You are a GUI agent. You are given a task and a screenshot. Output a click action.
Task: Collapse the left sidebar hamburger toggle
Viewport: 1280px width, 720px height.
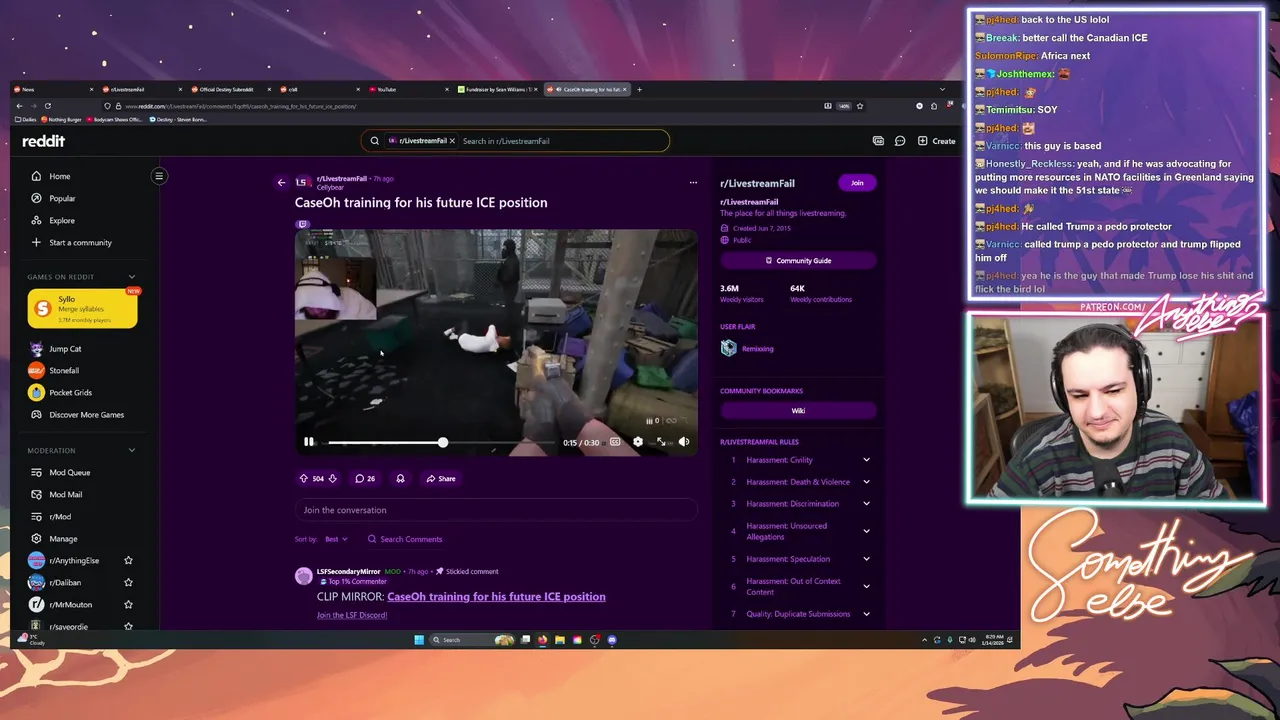click(158, 176)
